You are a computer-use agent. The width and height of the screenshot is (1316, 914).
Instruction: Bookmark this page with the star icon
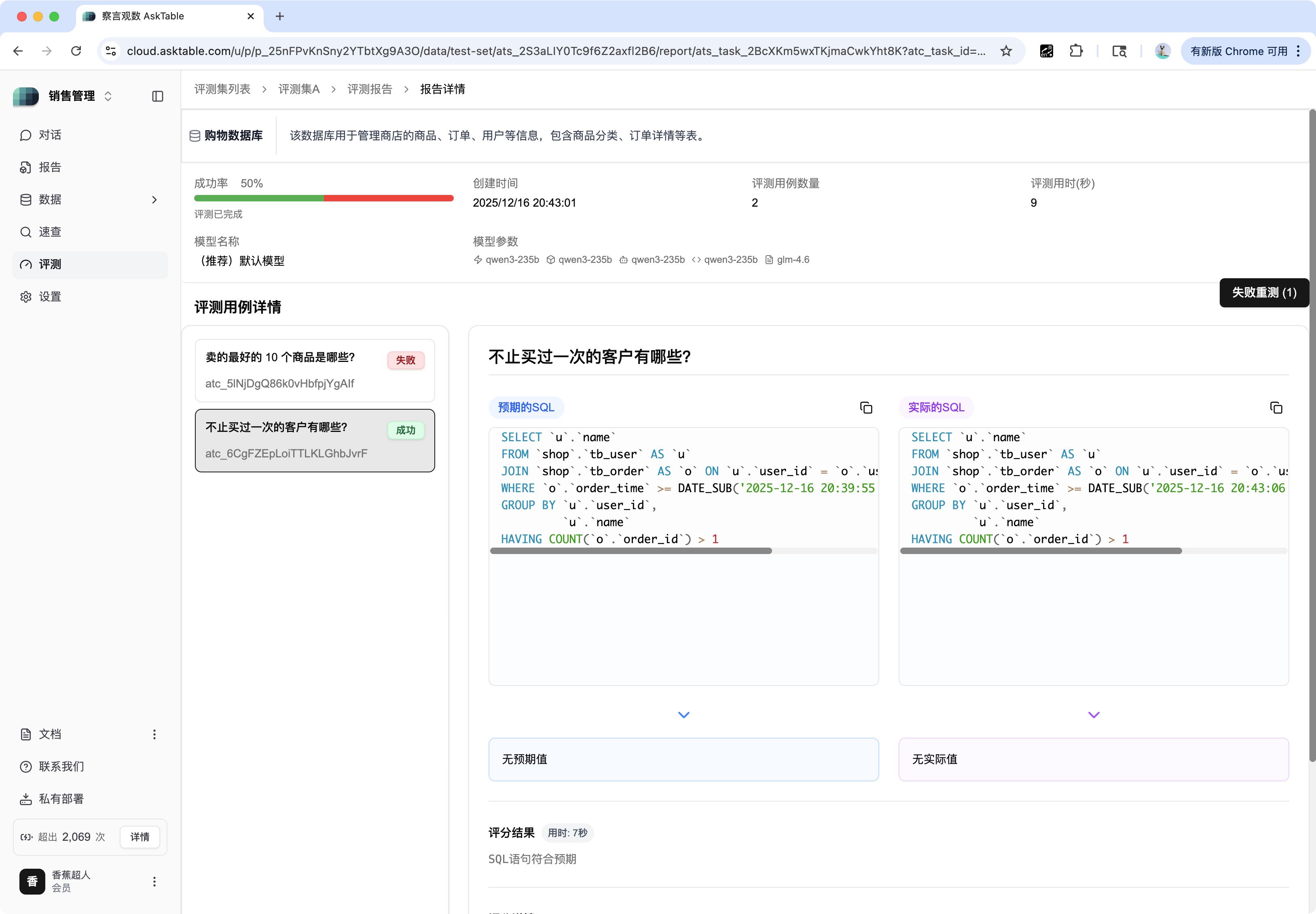(1006, 51)
